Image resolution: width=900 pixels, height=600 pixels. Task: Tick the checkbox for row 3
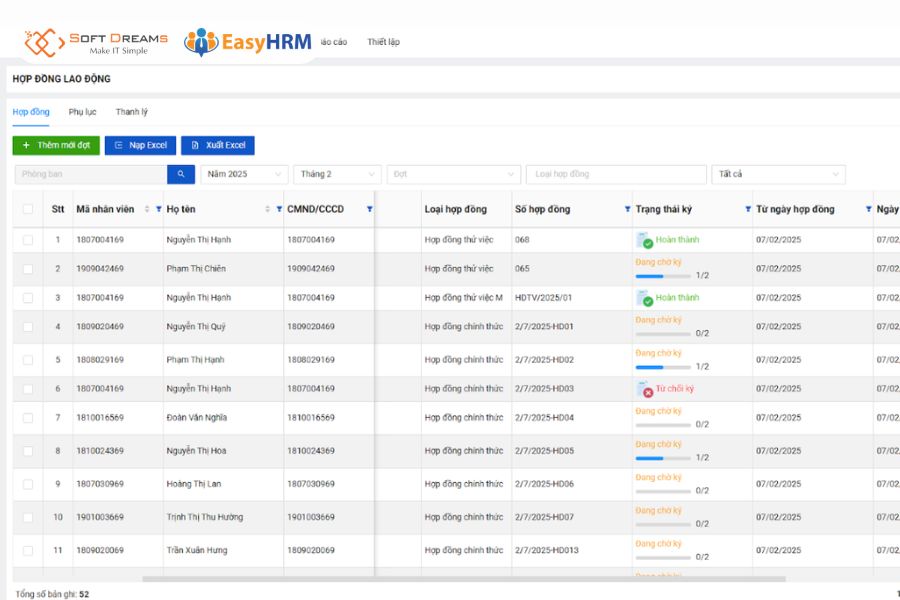[x=28, y=298]
